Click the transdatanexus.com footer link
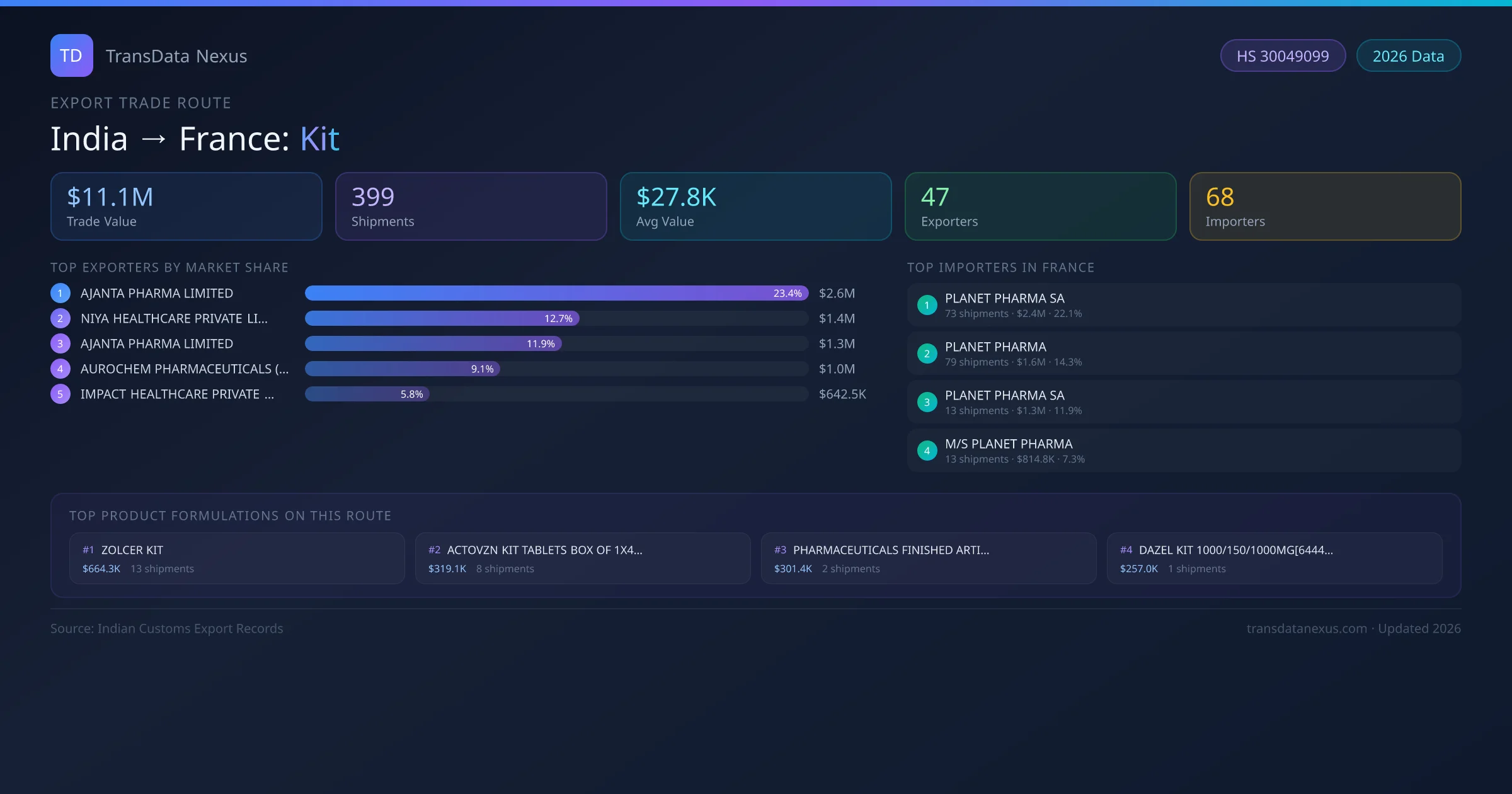 tap(1307, 628)
